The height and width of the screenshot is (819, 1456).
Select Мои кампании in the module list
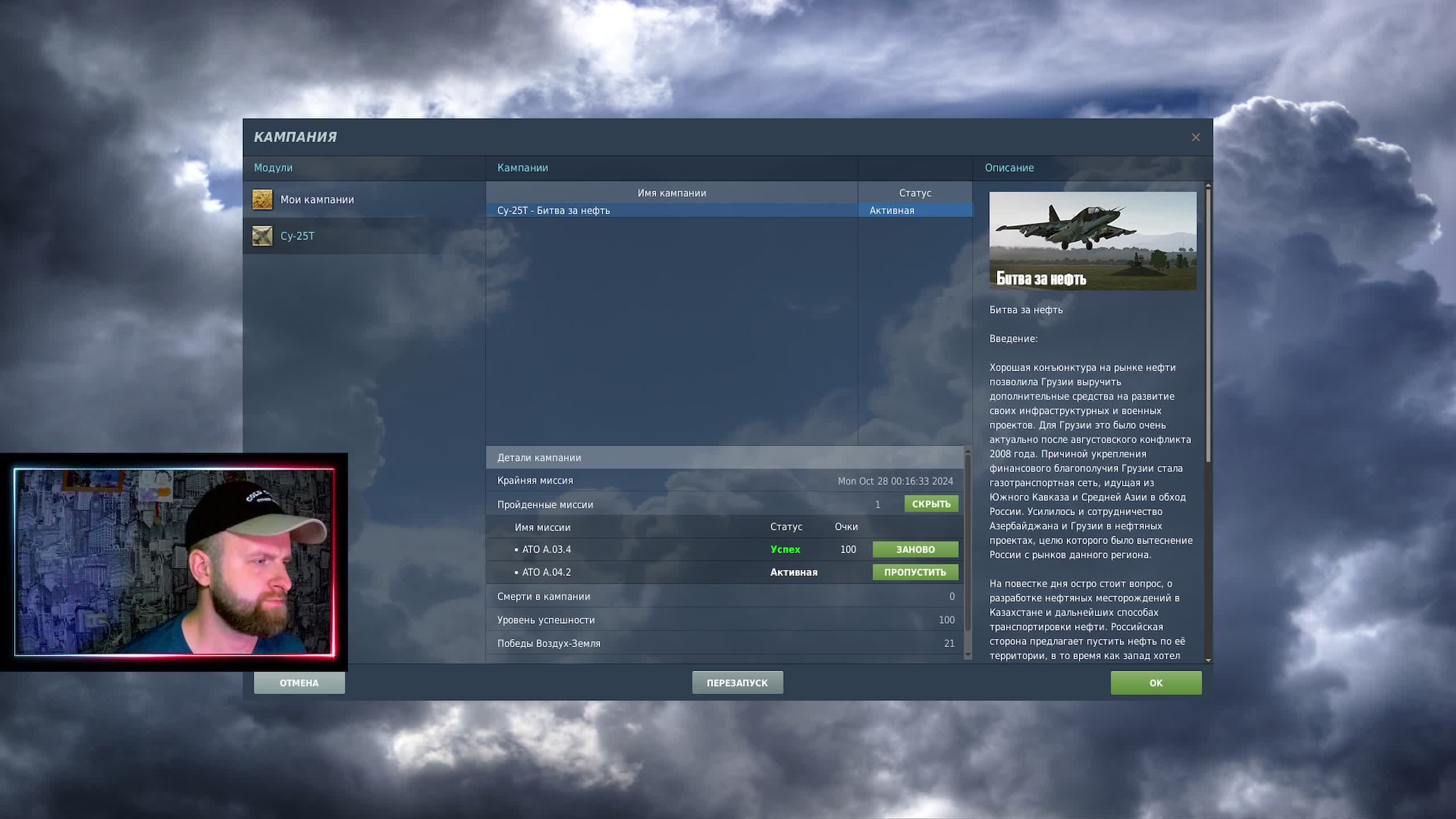(x=317, y=200)
